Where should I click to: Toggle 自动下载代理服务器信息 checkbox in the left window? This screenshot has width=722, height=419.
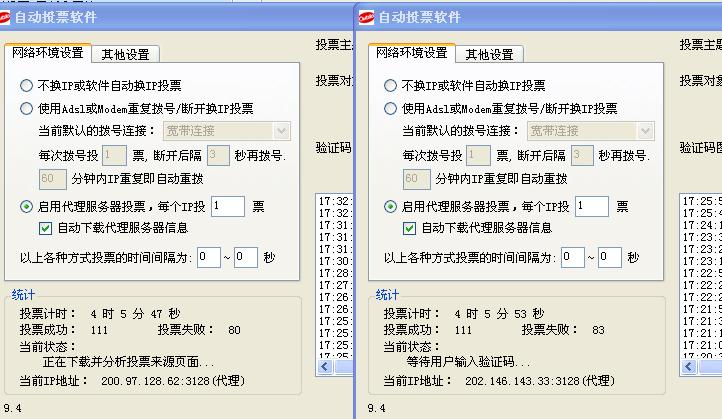(45, 228)
